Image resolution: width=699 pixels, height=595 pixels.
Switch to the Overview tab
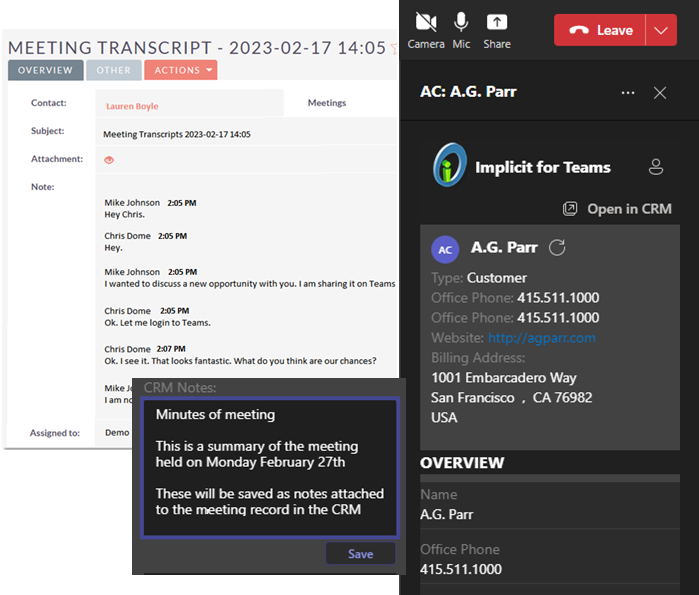(x=45, y=70)
